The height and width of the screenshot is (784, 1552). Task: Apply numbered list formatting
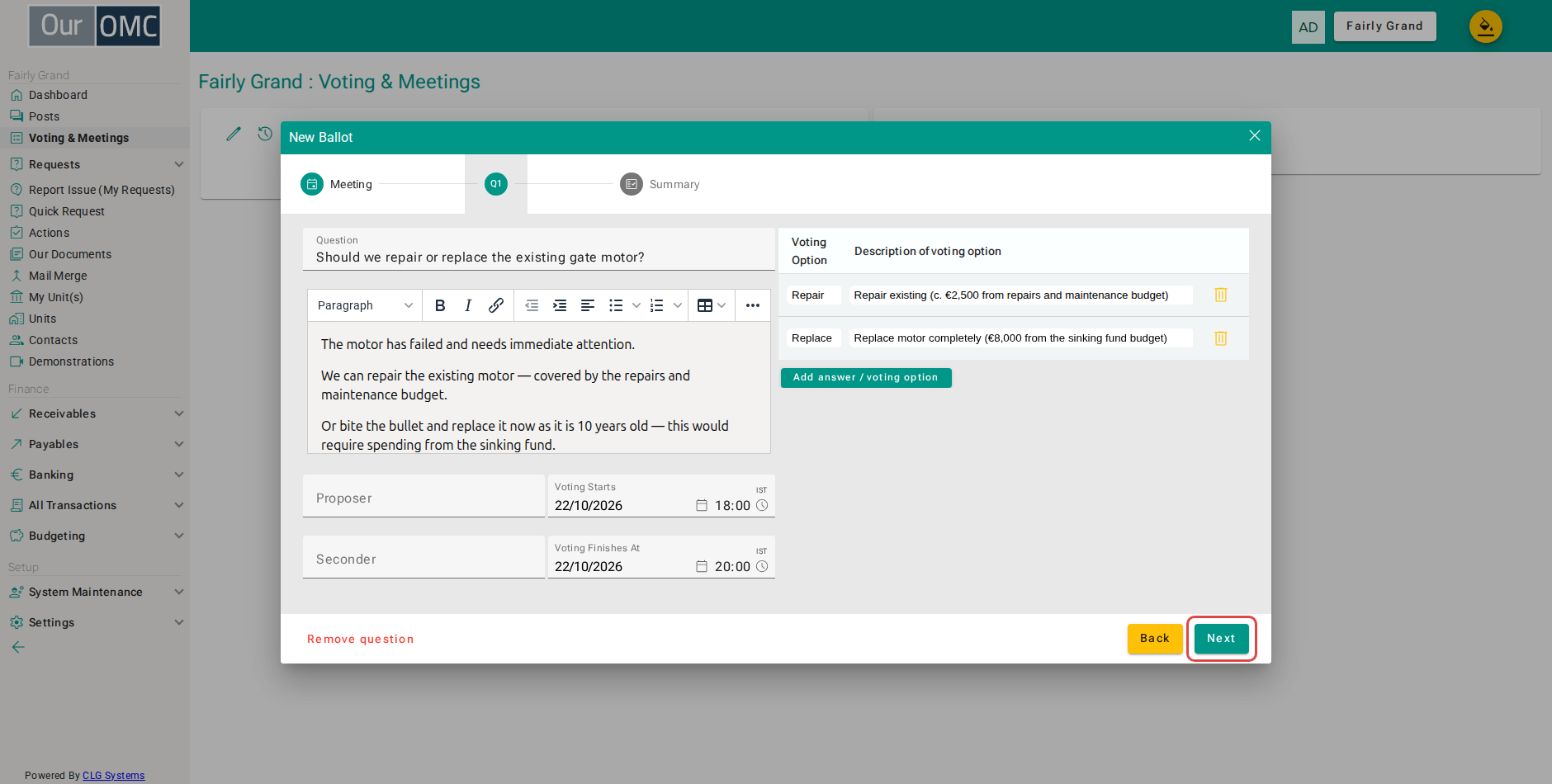(657, 305)
